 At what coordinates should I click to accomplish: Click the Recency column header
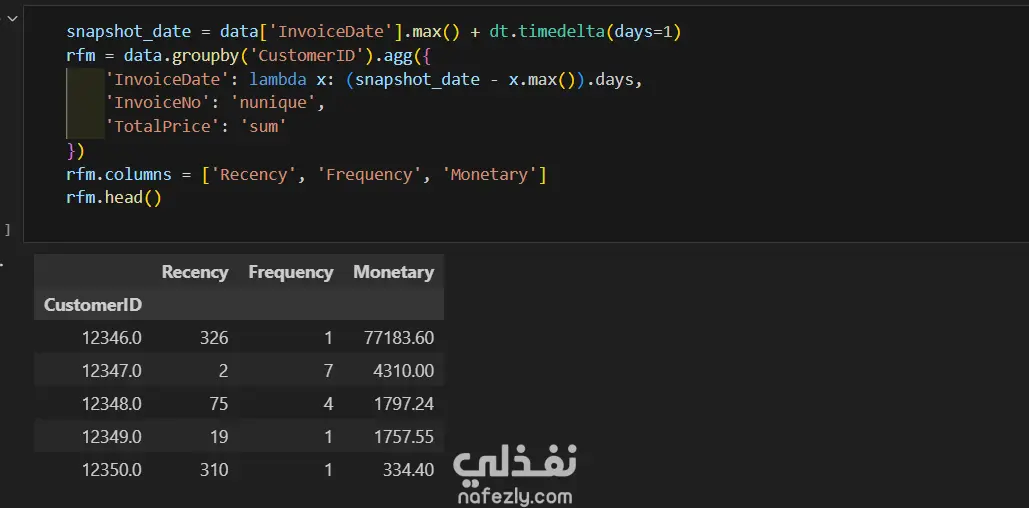[x=195, y=272]
